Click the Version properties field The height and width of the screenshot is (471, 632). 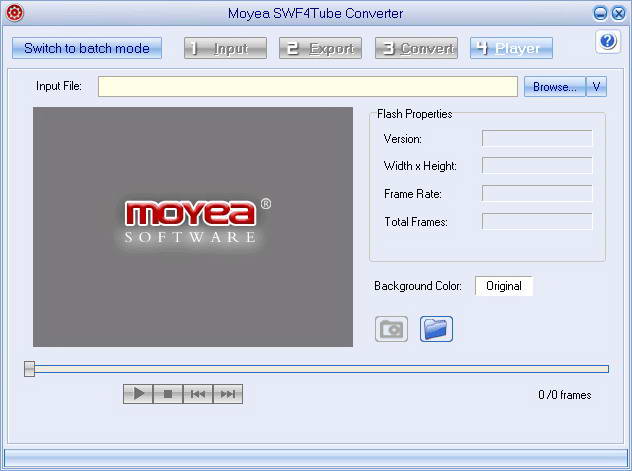(537, 138)
